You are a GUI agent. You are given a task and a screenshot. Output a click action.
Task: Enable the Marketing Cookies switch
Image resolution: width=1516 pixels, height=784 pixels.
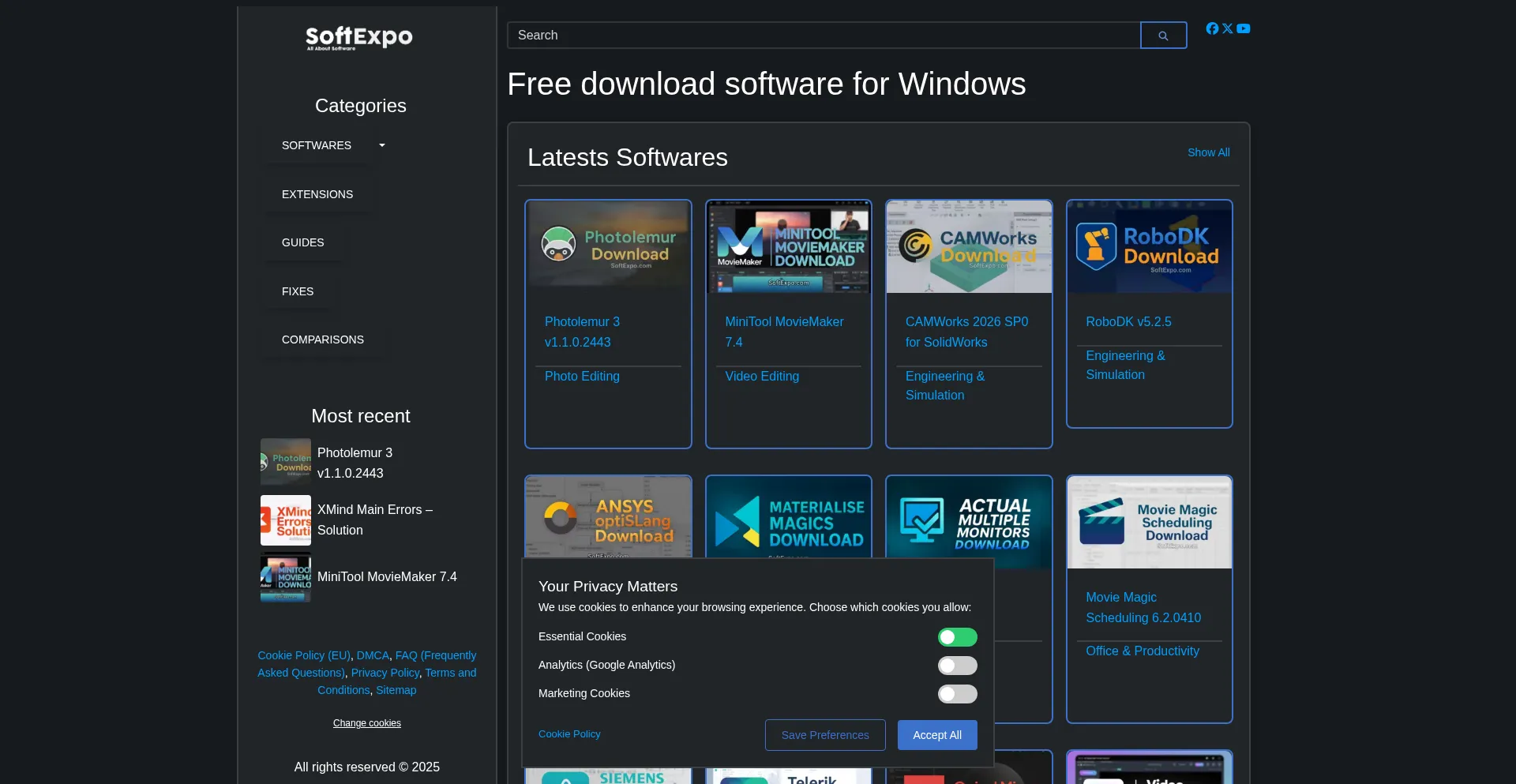957,694
